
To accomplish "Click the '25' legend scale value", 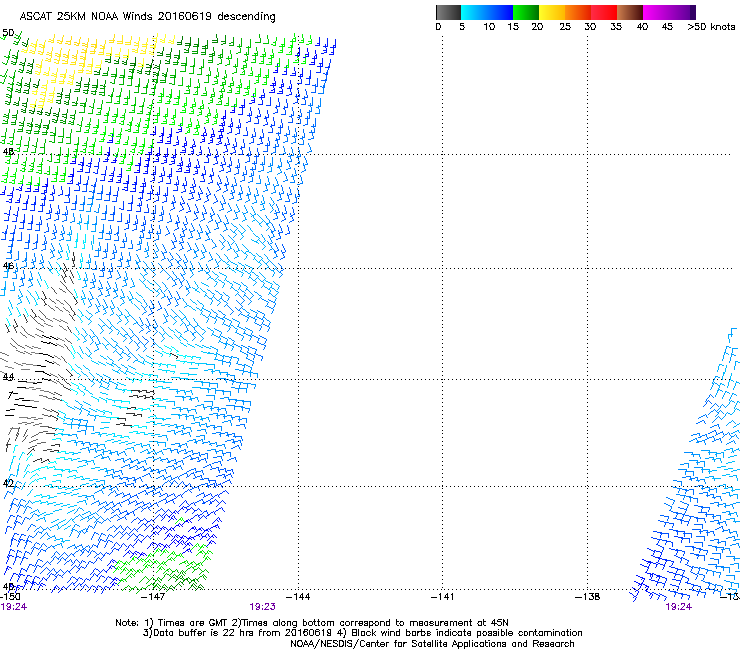I will pyautogui.click(x=565, y=27).
